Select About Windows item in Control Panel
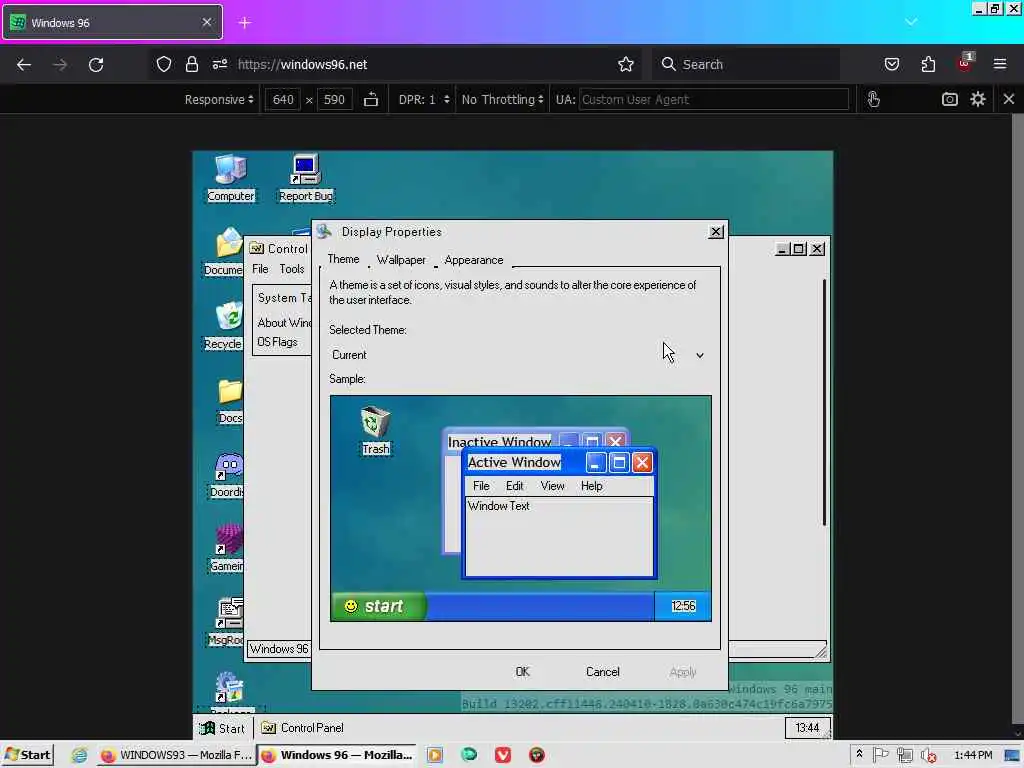The image size is (1024, 768). 283,323
